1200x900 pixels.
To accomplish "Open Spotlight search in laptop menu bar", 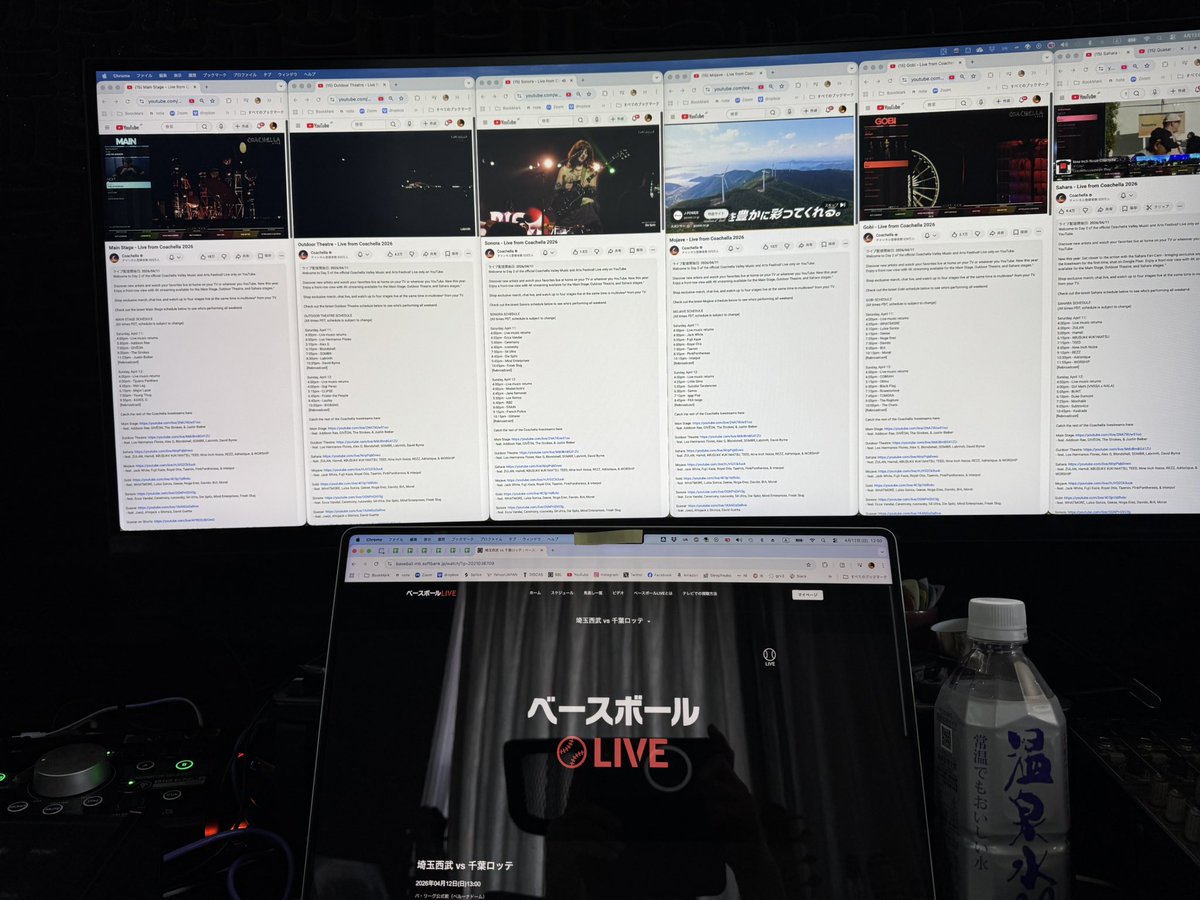I will pos(822,539).
